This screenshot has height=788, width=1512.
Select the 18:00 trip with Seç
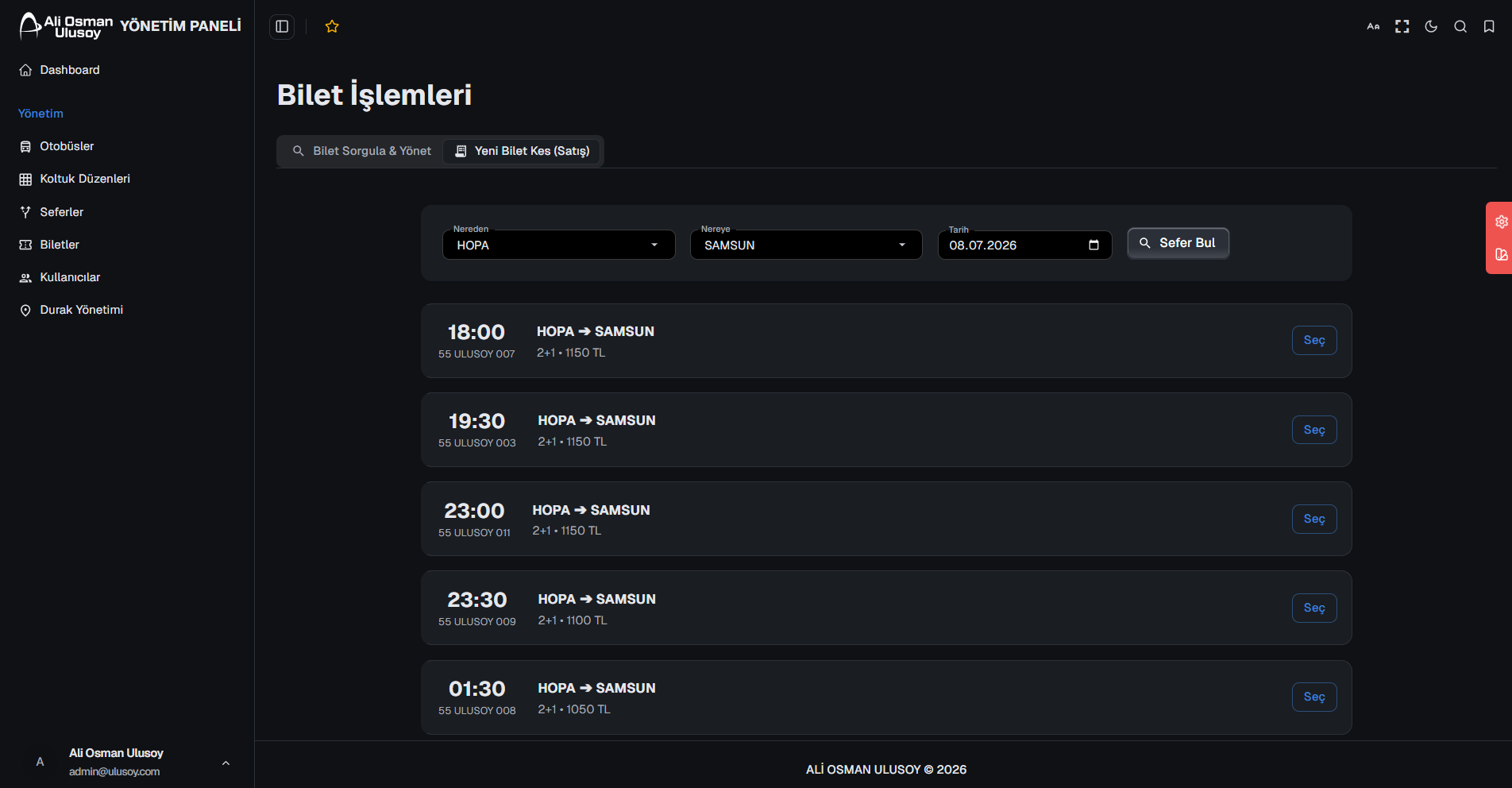tap(1314, 340)
